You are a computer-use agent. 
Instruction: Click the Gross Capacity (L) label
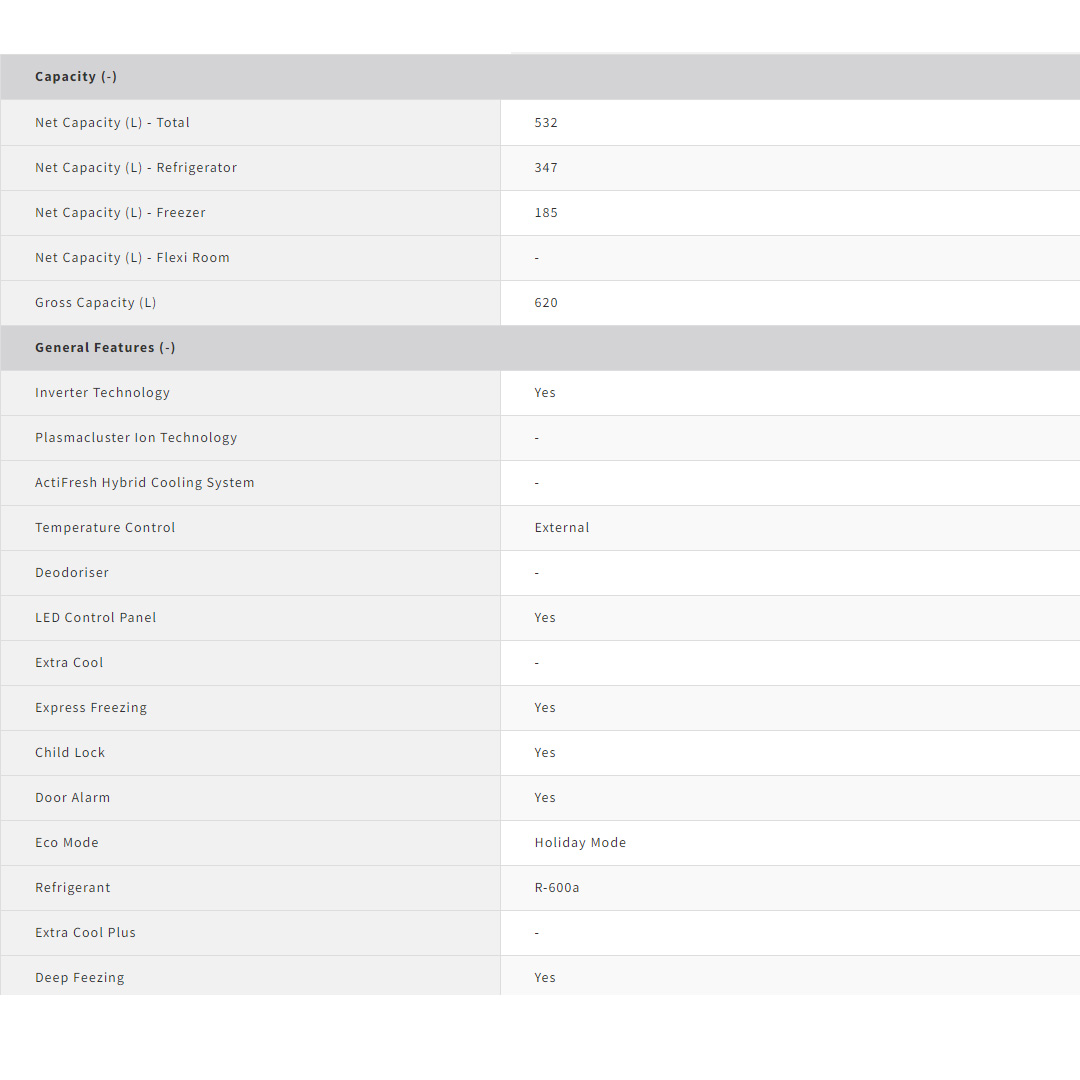pos(96,303)
